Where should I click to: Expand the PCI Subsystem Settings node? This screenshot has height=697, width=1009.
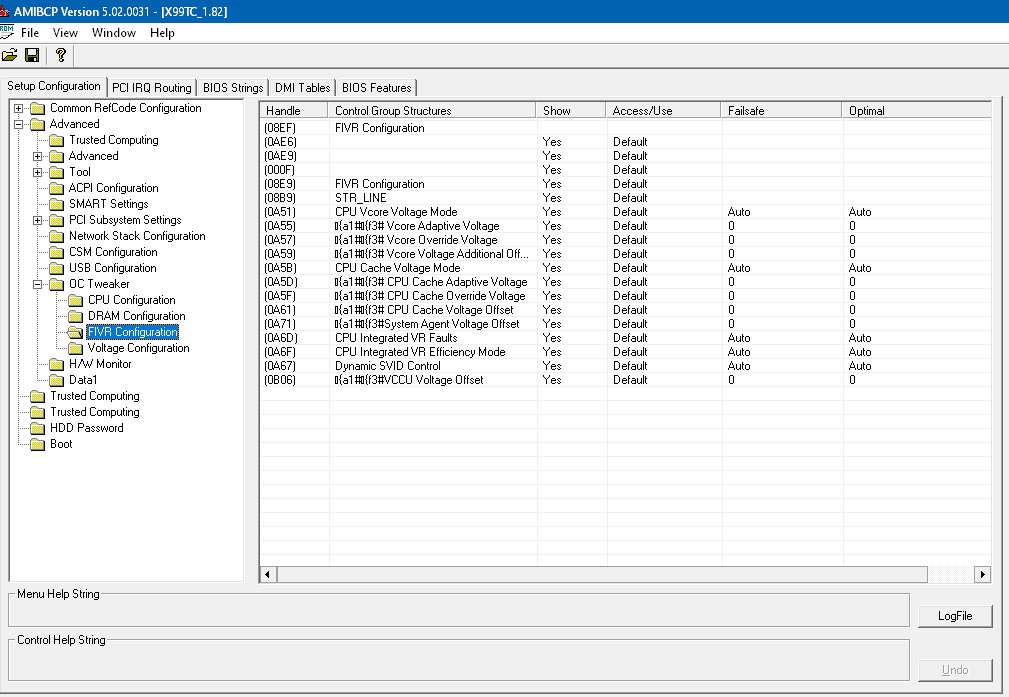37,220
